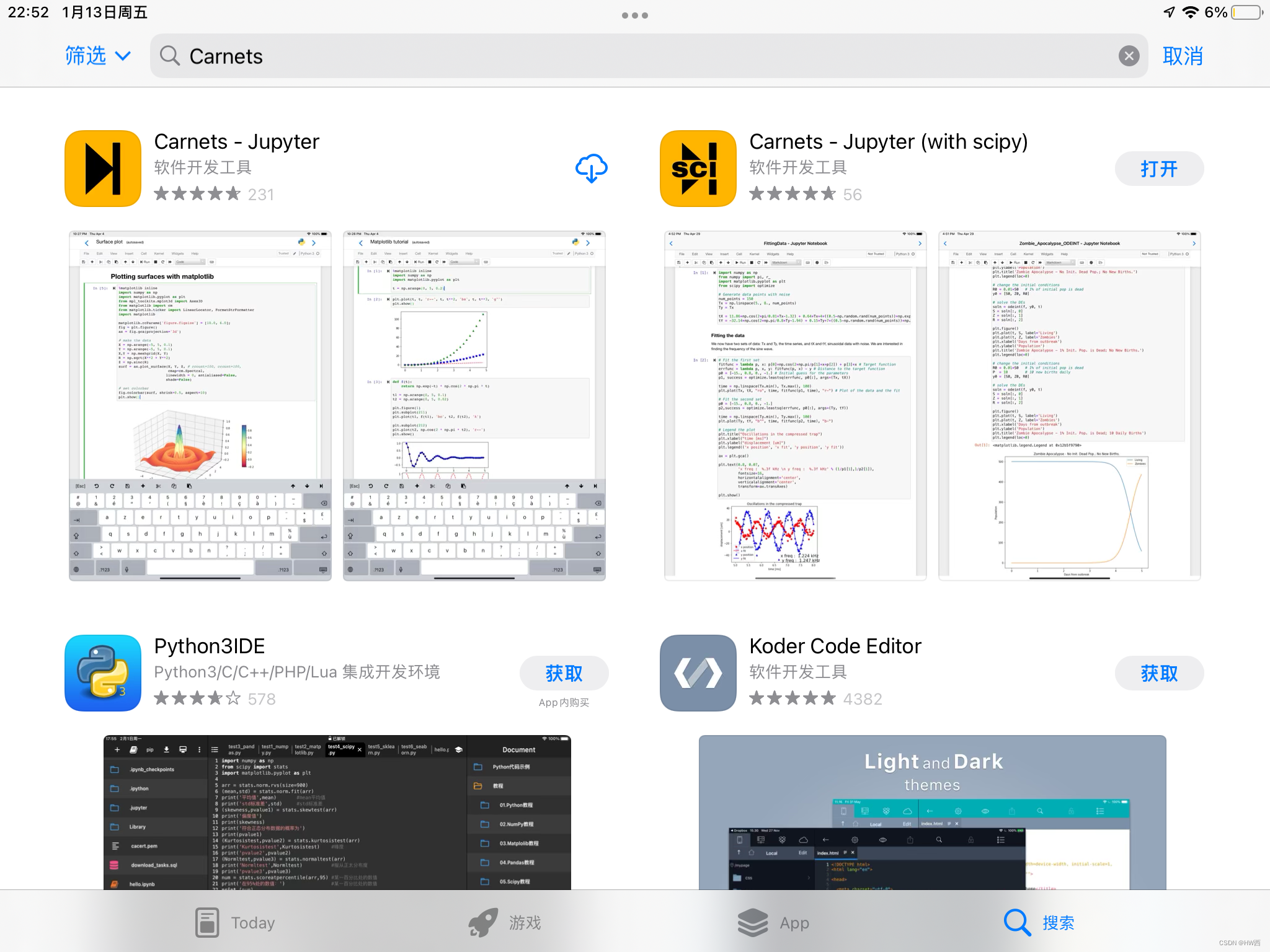Download Carnets - Jupyter via cloud icon
Screen dimensions: 1270x952
[x=591, y=169]
